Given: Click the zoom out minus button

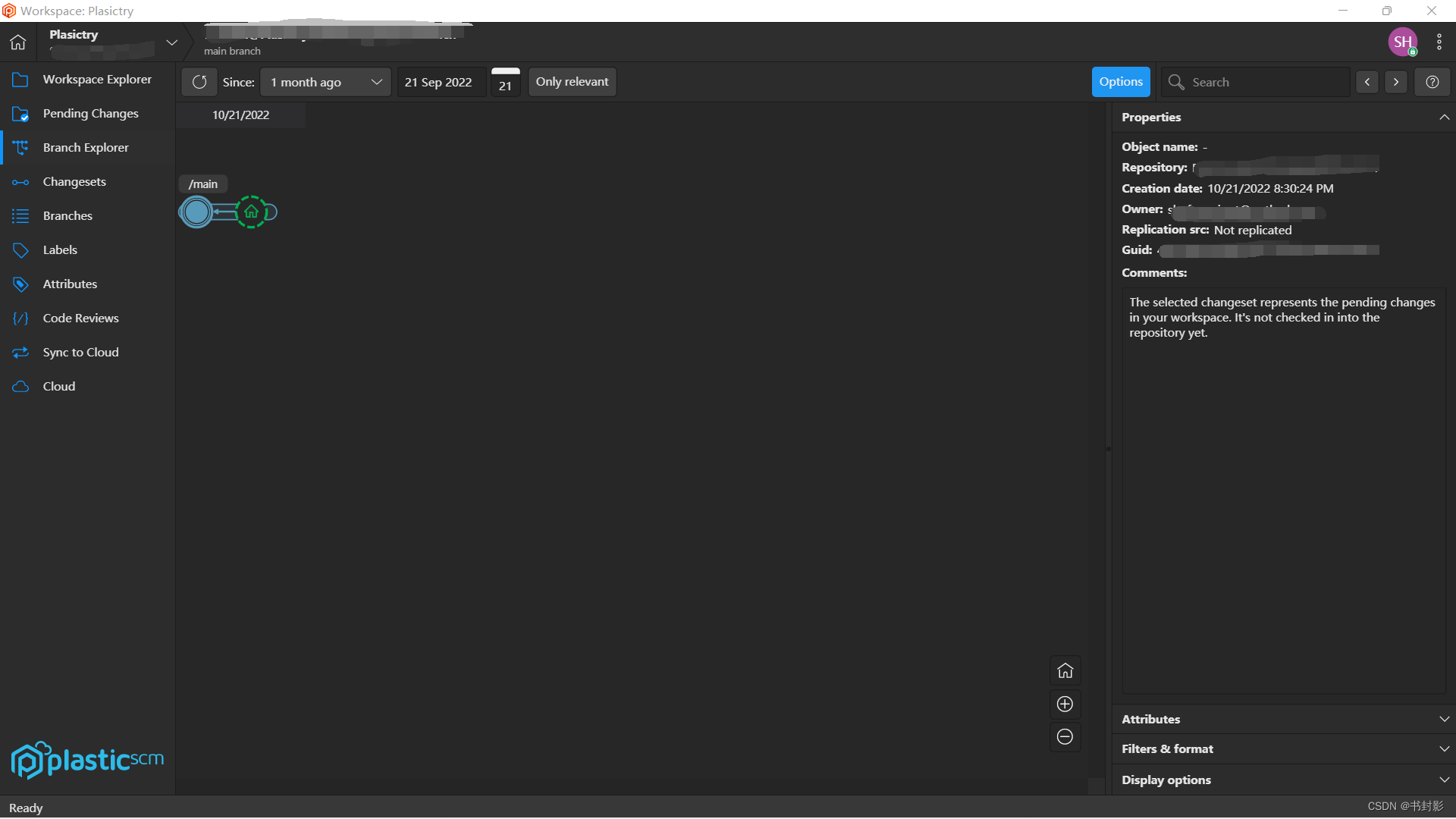Looking at the screenshot, I should coord(1065,737).
